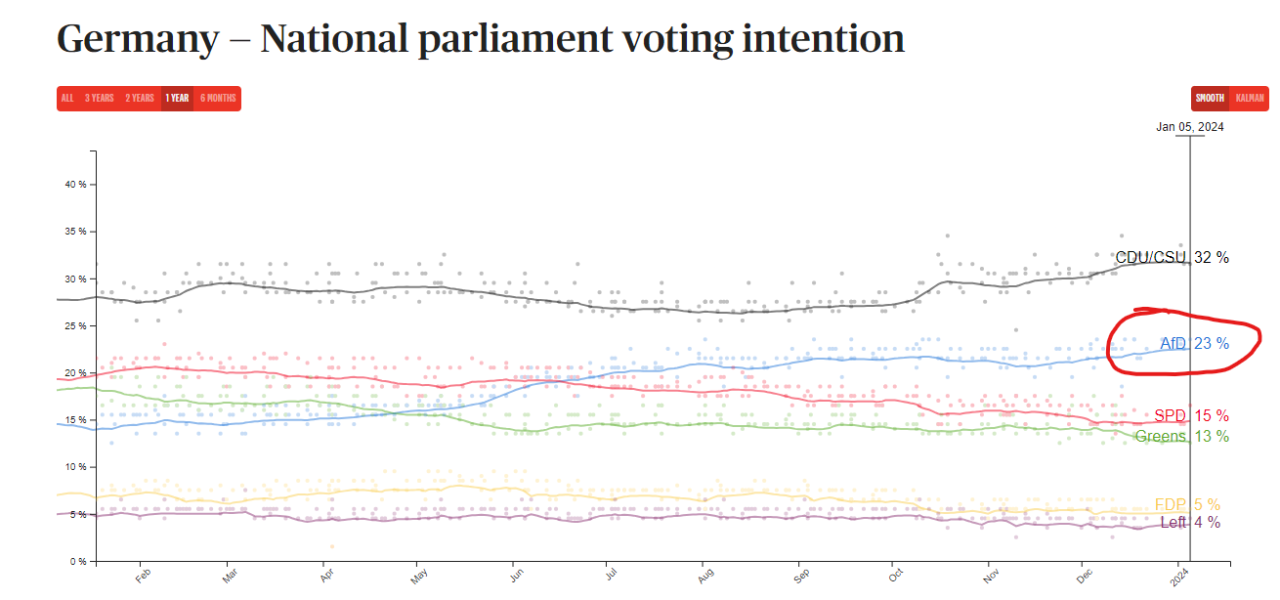Viewport: 1280px width, 600px height.
Task: Show the 2 YEARS time range
Action: [x=140, y=98]
